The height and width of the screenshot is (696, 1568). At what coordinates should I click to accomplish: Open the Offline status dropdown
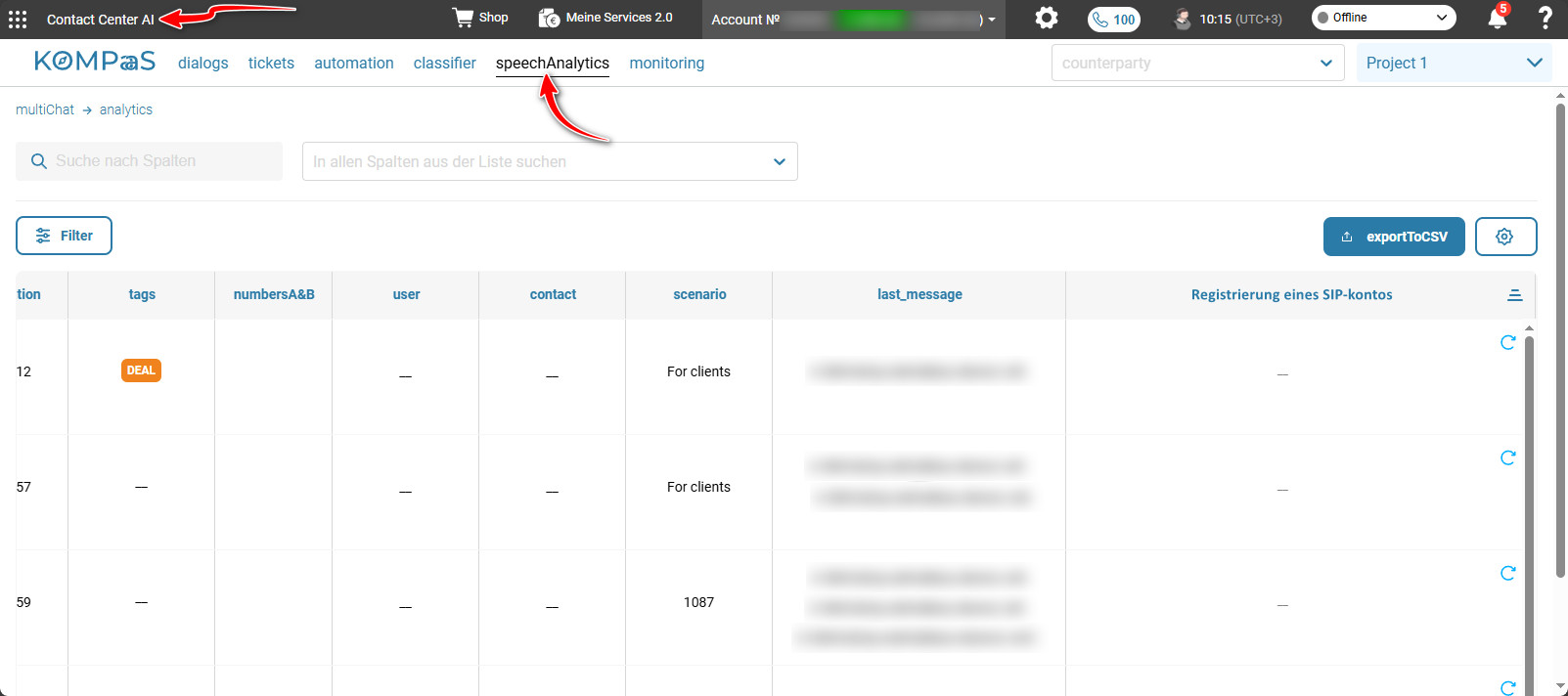point(1383,18)
